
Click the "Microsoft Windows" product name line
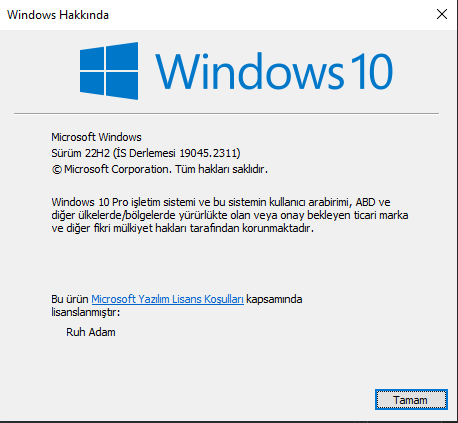[x=96, y=137]
